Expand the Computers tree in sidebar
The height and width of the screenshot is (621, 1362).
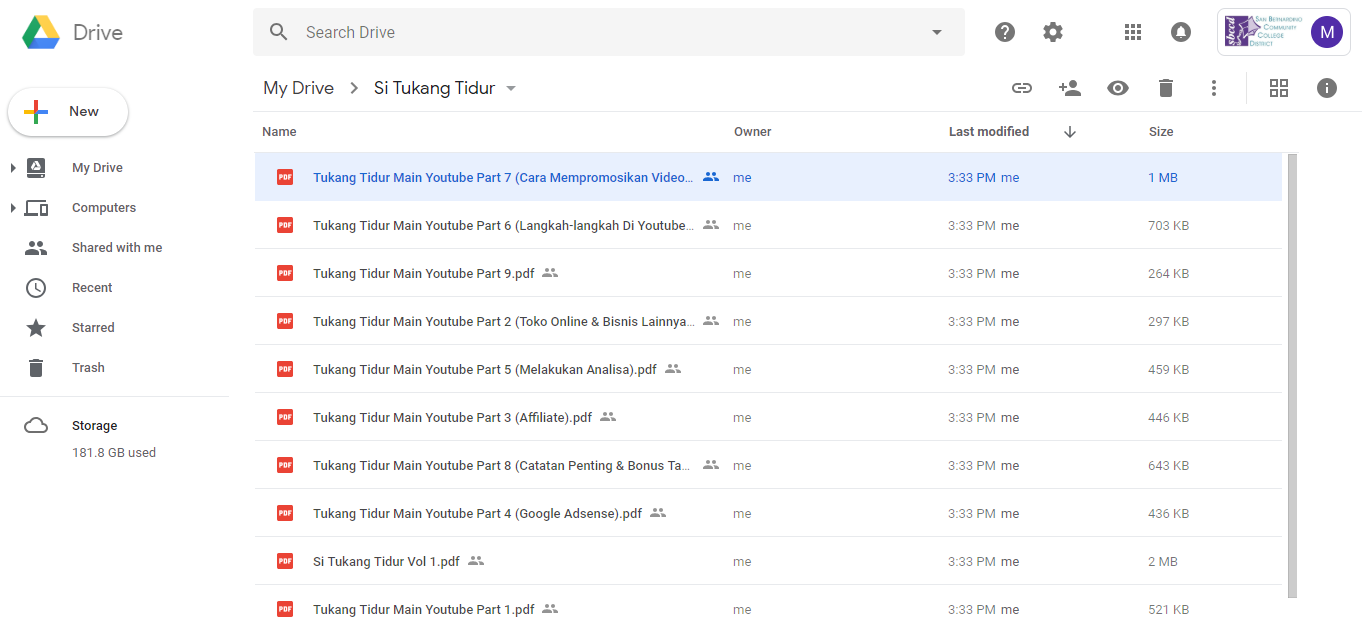click(x=13, y=208)
